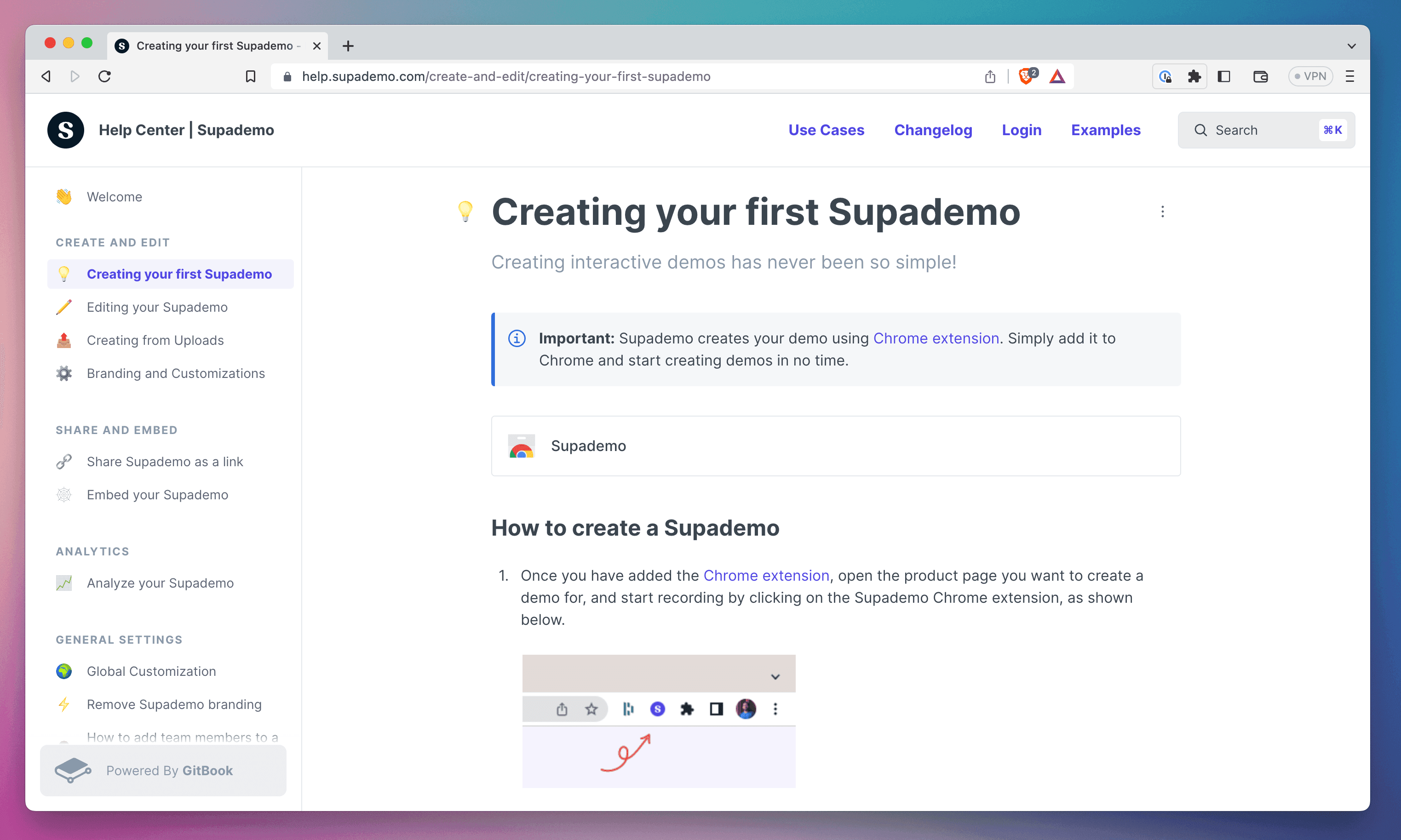Viewport: 1401px width, 840px height.
Task: Click the Chrome extension link in step one
Action: coord(765,575)
